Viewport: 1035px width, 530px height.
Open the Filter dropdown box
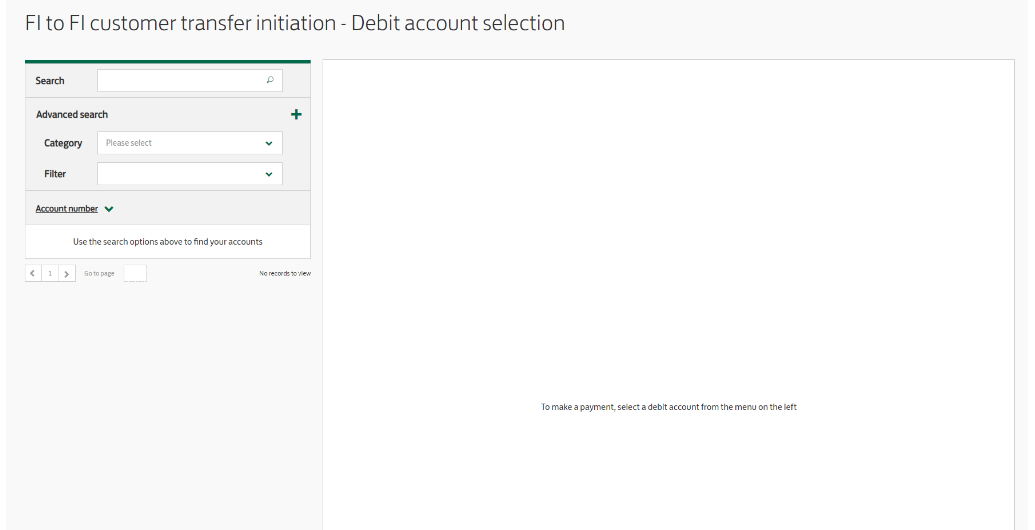tap(189, 174)
